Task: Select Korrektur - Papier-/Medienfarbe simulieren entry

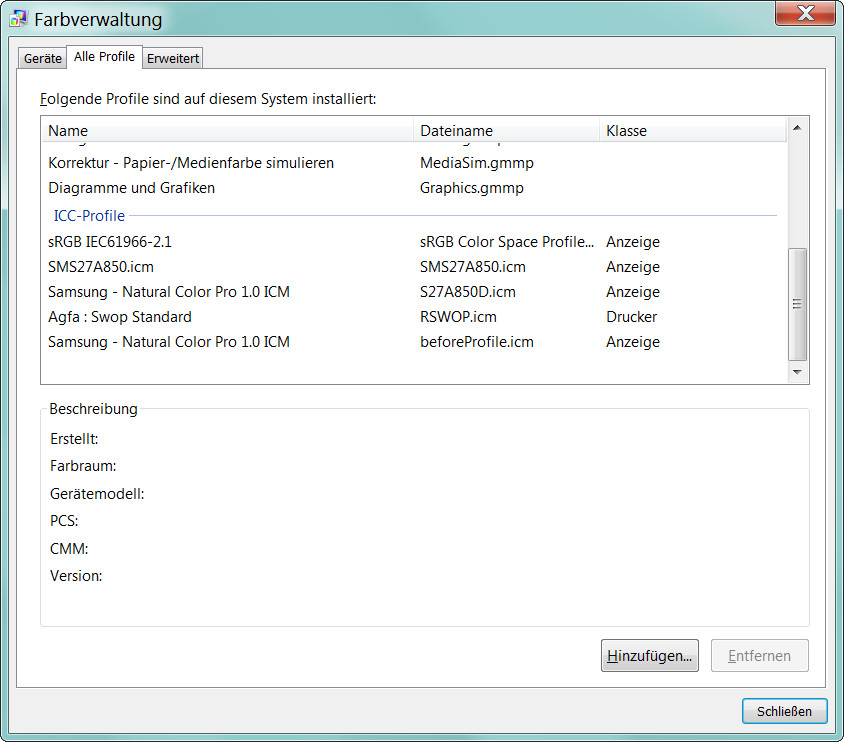Action: tap(191, 162)
